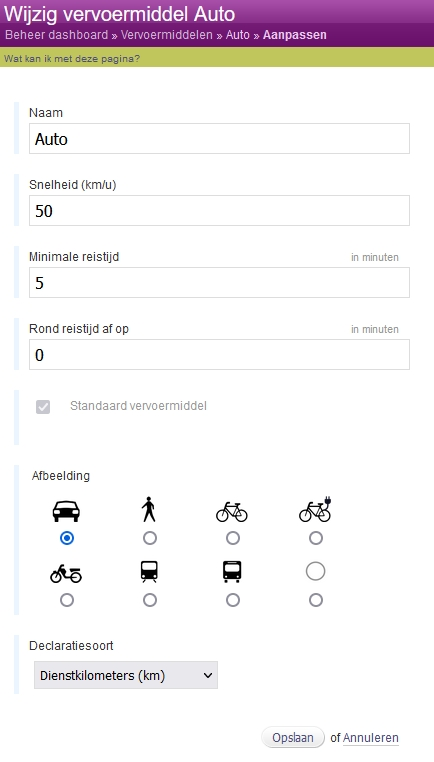Toggle the Standaard vervoermiddel checkbox

[x=43, y=407]
